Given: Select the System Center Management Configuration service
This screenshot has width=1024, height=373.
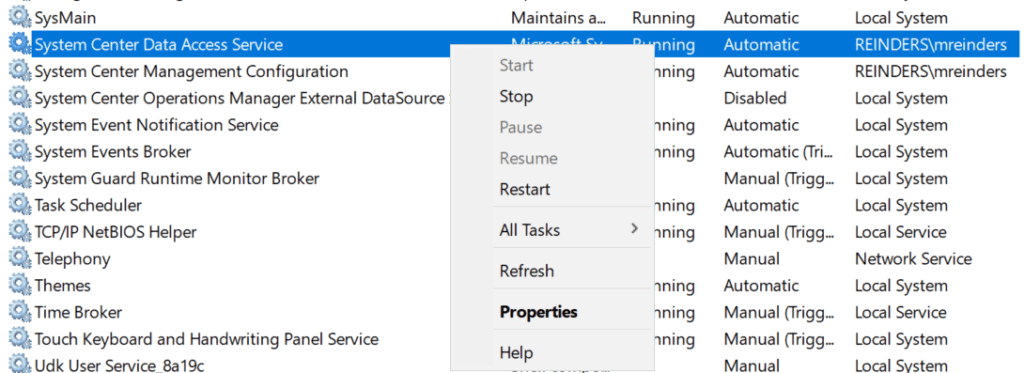Looking at the screenshot, I should [191, 71].
